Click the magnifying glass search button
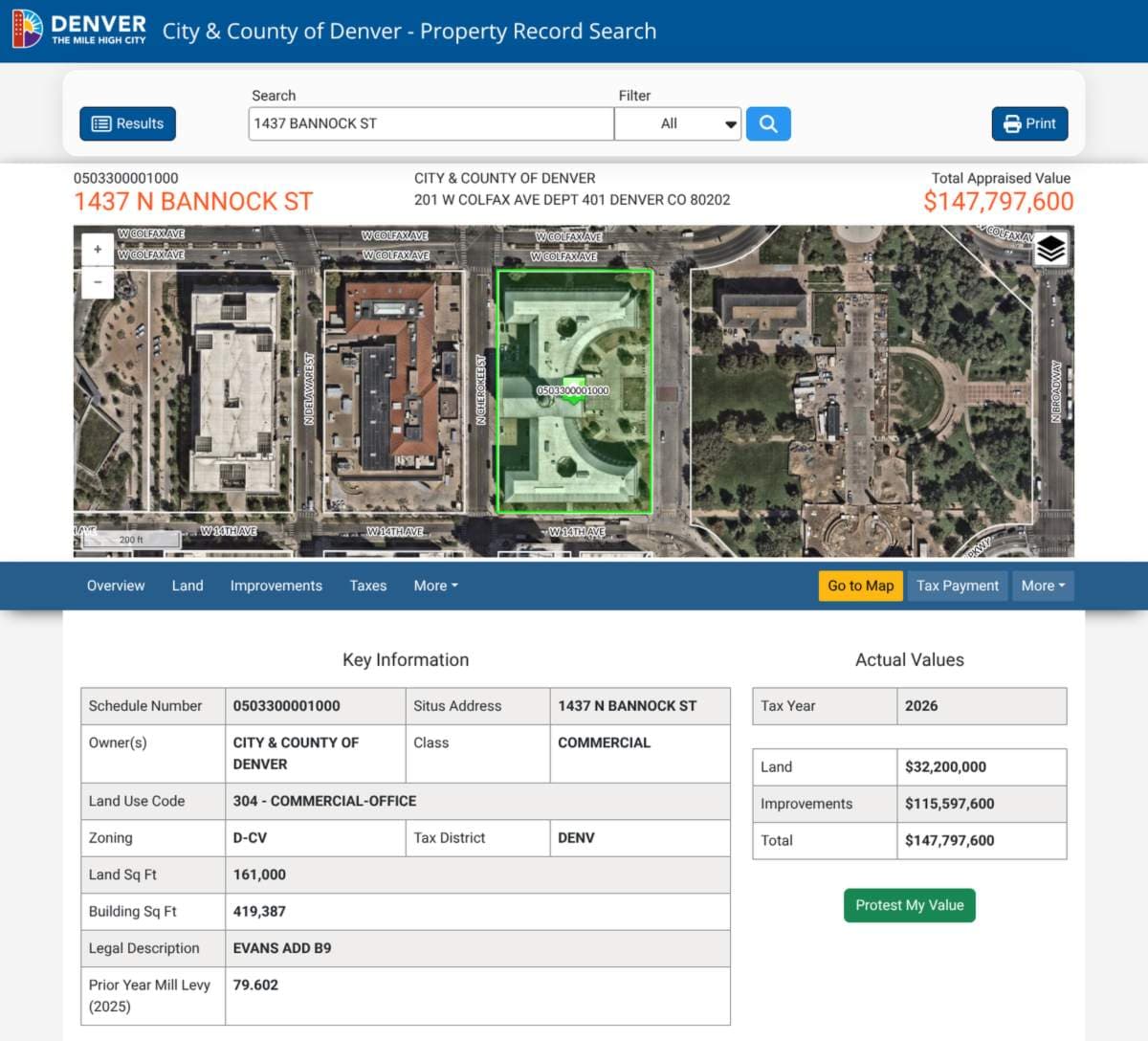This screenshot has width=1148, height=1041. pos(768,123)
